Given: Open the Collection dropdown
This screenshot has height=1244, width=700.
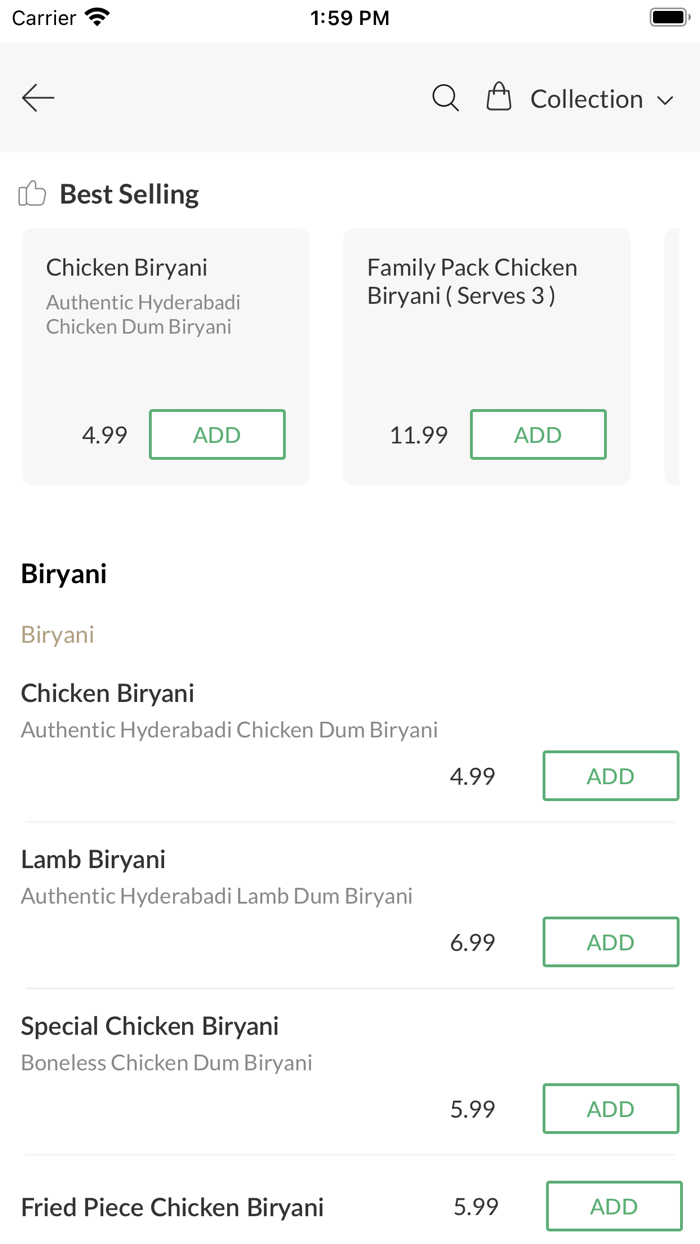Looking at the screenshot, I should (x=588, y=98).
